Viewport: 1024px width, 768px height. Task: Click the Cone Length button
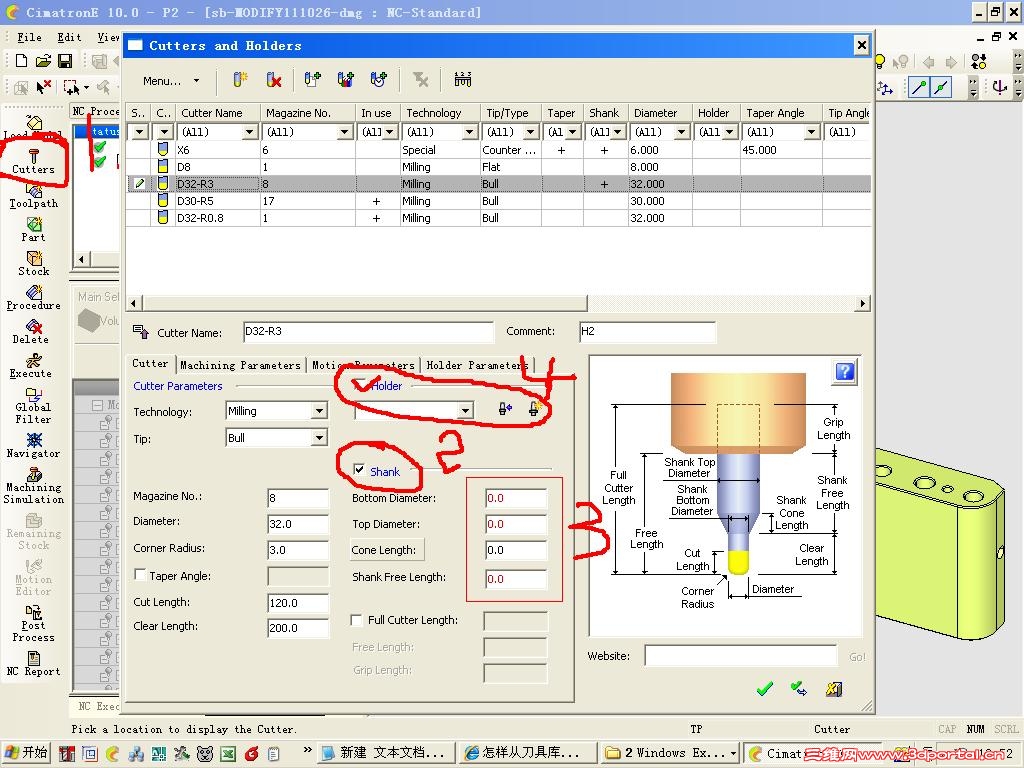387,550
